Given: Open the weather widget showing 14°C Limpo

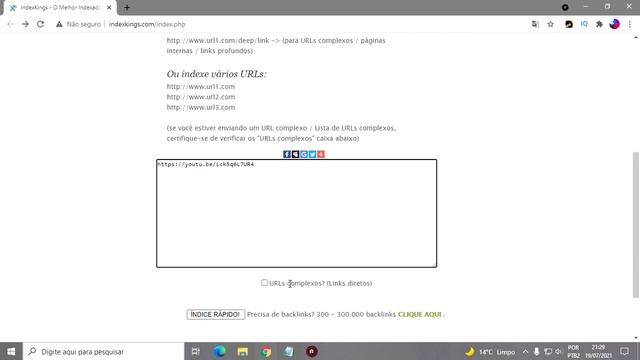Looking at the screenshot, I should tap(490, 351).
